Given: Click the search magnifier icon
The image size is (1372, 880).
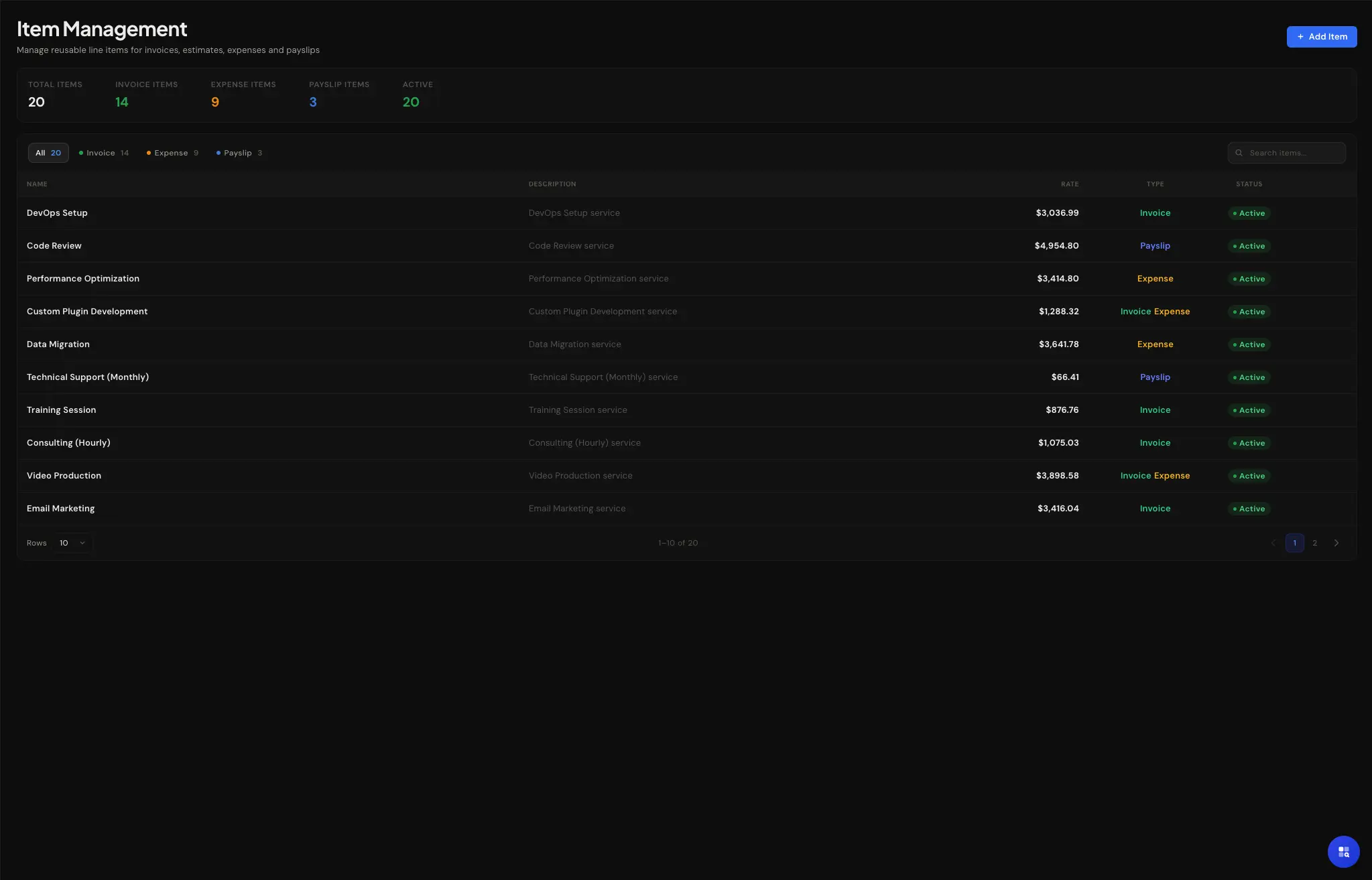Looking at the screenshot, I should pos(1239,153).
